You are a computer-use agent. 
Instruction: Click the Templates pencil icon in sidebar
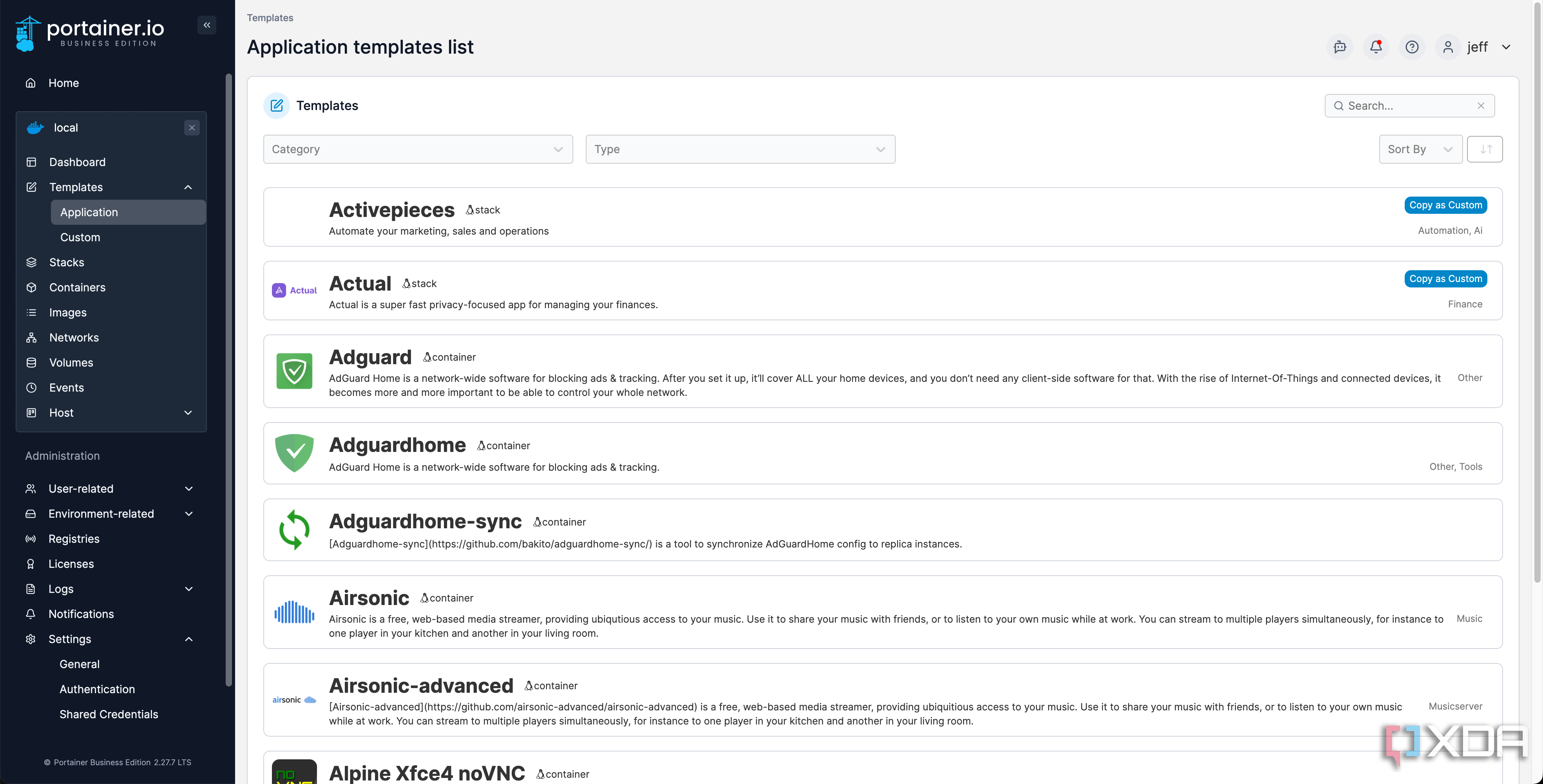coord(31,187)
